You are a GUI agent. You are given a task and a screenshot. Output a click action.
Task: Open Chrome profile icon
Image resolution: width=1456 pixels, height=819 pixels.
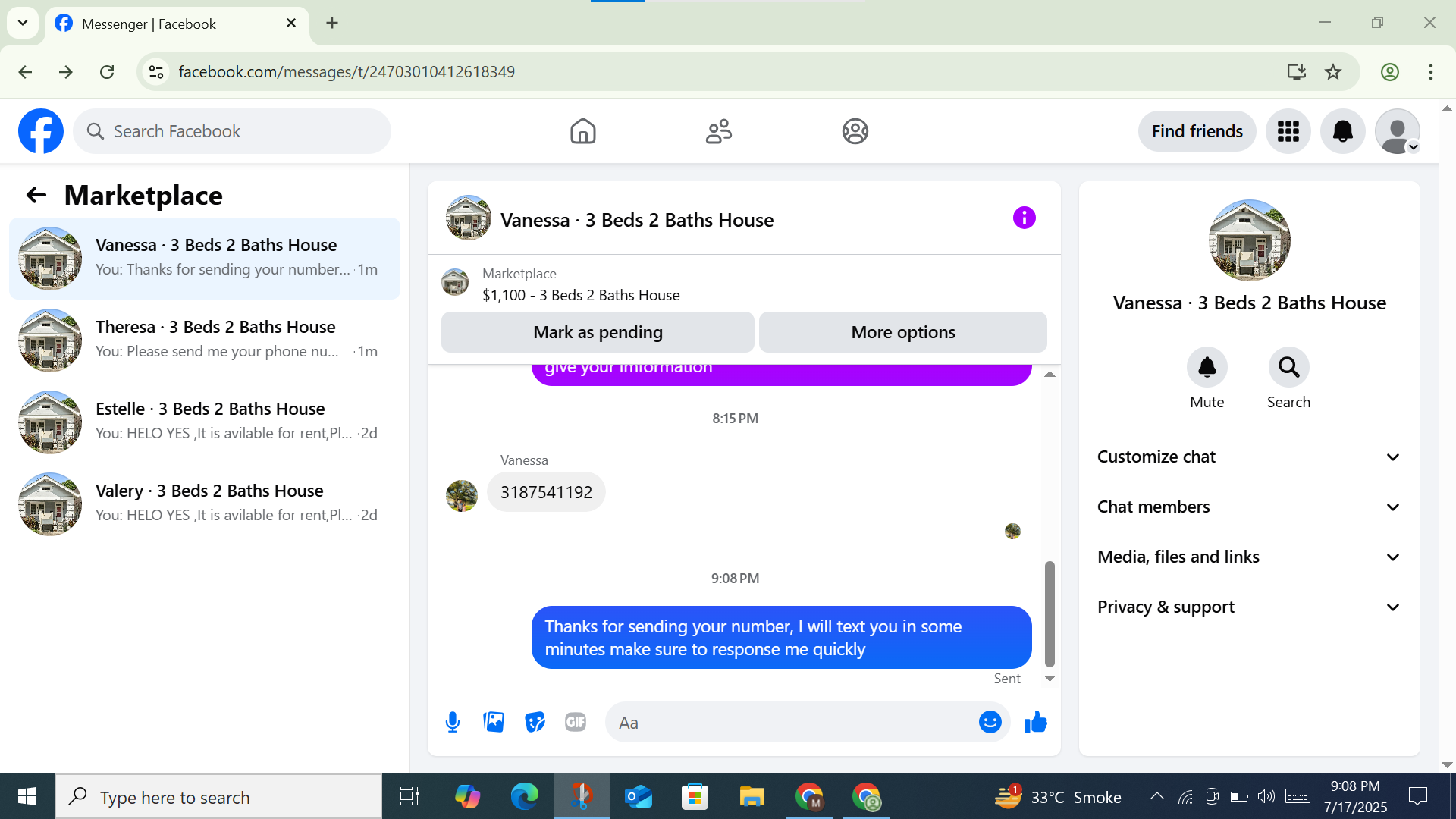(1389, 72)
